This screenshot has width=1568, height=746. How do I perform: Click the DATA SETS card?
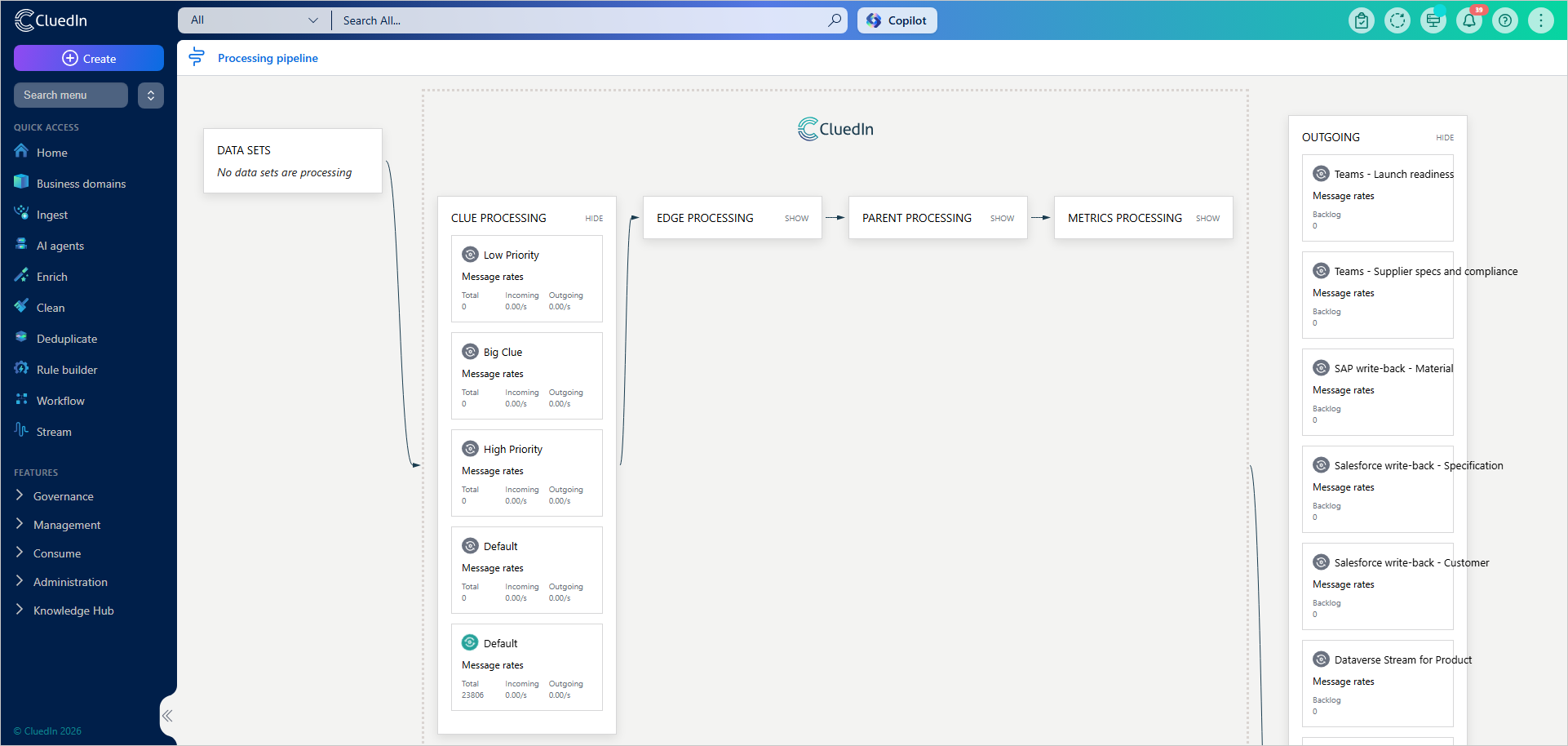293,161
